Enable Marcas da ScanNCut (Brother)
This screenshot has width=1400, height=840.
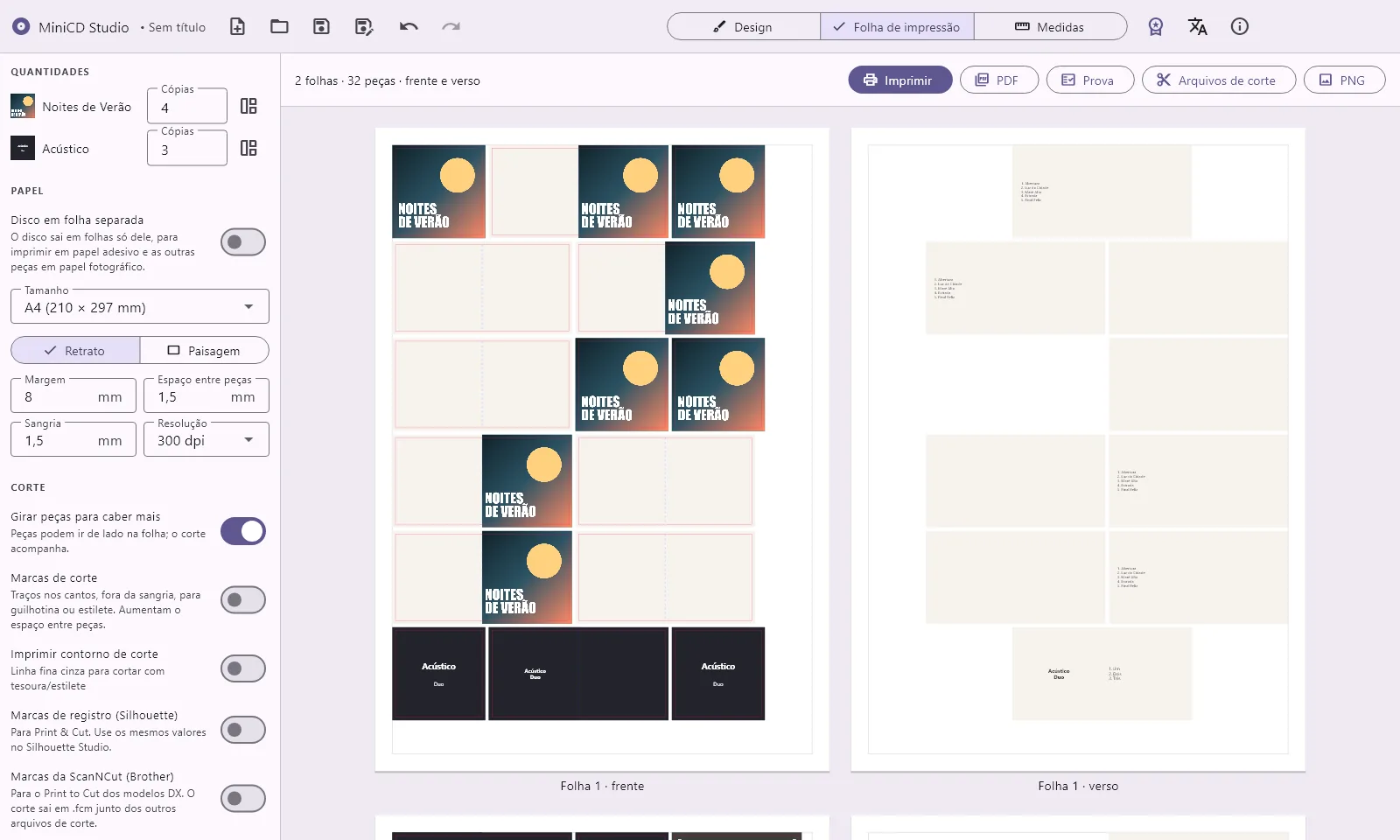click(x=243, y=798)
